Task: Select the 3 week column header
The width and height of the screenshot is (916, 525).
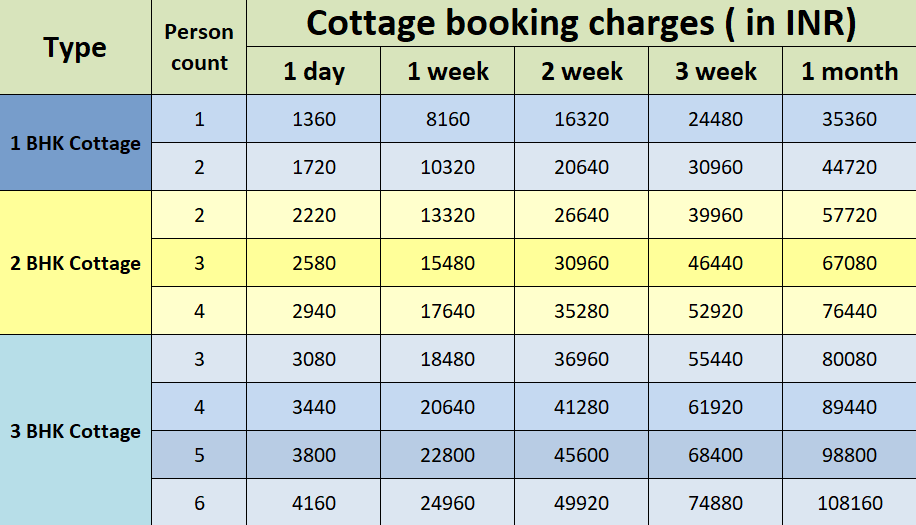Action: (x=715, y=72)
